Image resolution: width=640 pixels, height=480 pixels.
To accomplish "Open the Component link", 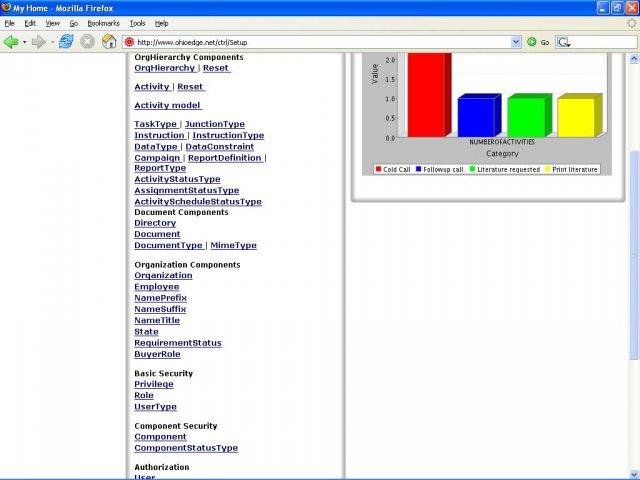I will pos(160,437).
